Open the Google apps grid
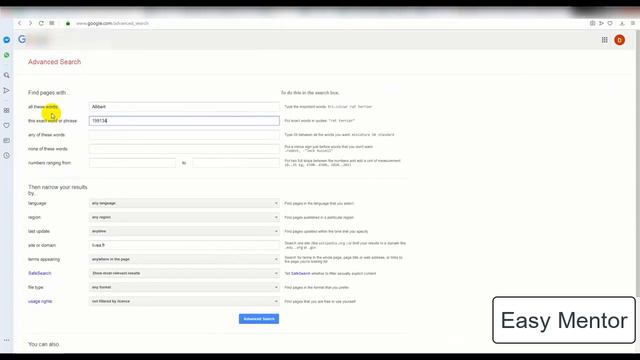 point(604,40)
